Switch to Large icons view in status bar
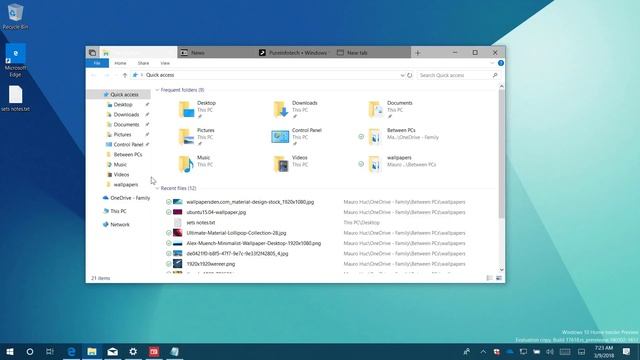 499,278
